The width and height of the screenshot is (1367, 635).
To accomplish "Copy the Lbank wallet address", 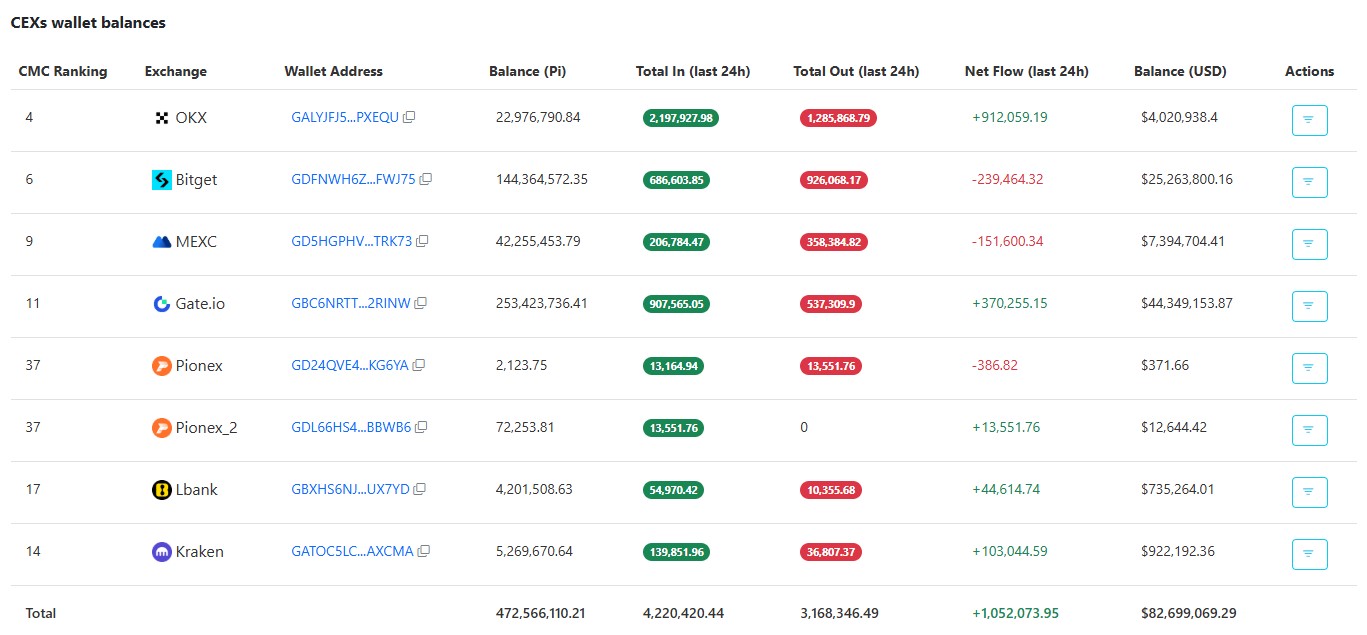I will pos(419,490).
